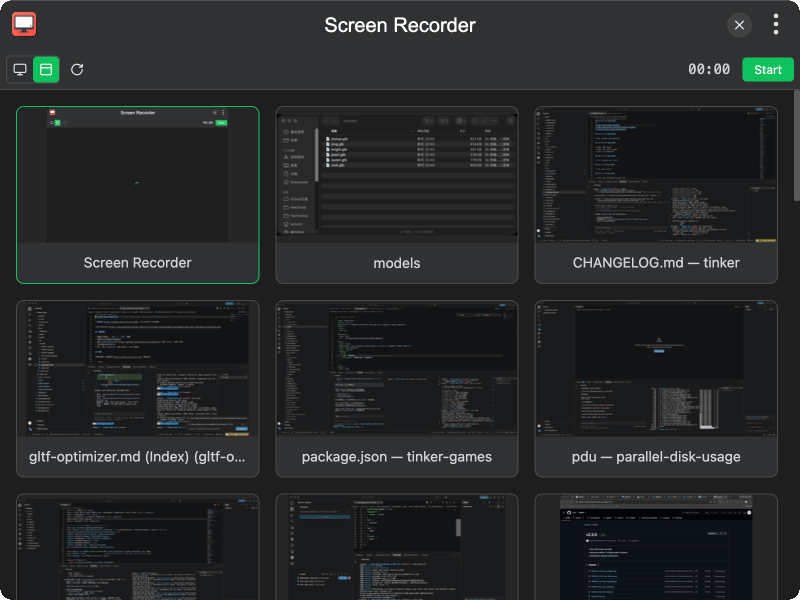The width and height of the screenshot is (800, 600).
Task: Click the window list vertical scrollbar
Action: coord(796,146)
